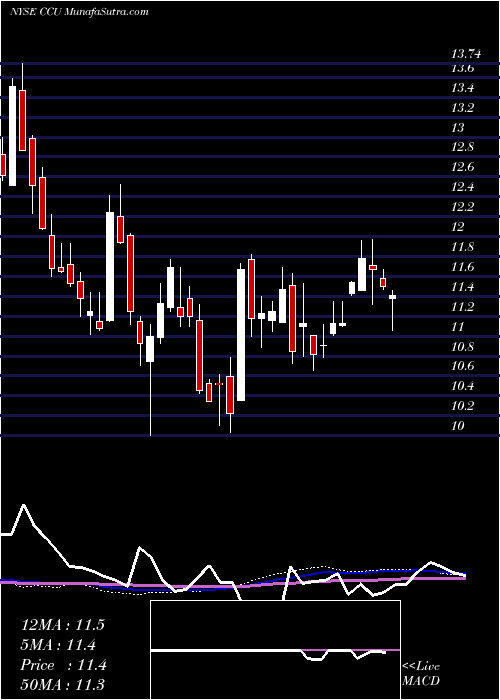Click the 13.2 price axis label
The width and height of the screenshot is (500, 700).
click(462, 108)
